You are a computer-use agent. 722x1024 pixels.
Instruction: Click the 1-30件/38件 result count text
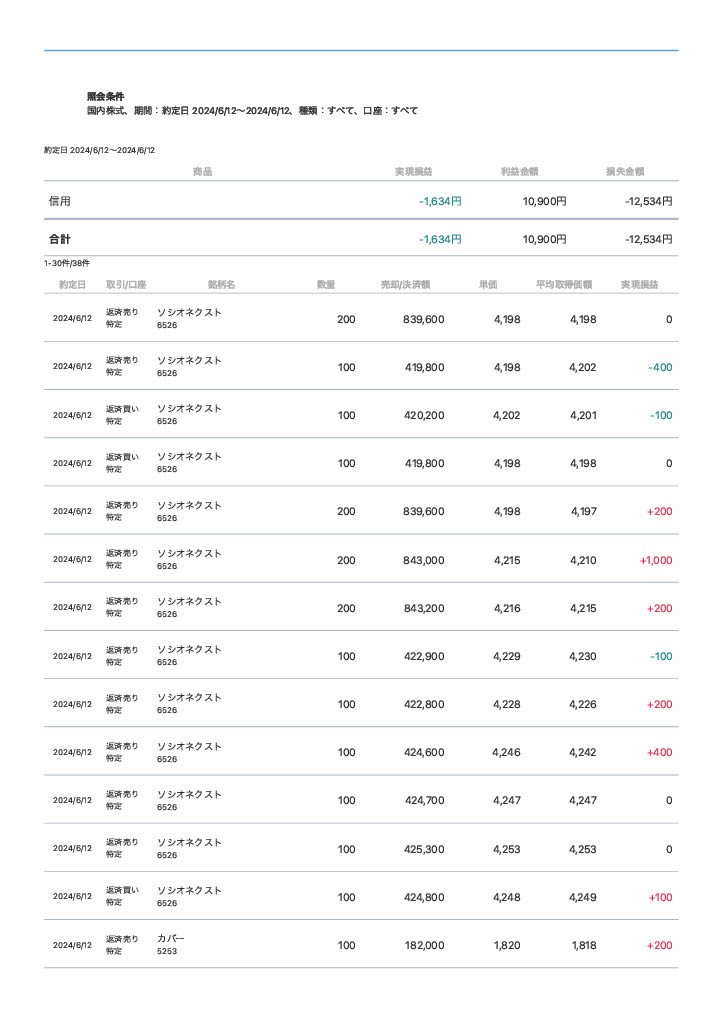click(x=67, y=263)
